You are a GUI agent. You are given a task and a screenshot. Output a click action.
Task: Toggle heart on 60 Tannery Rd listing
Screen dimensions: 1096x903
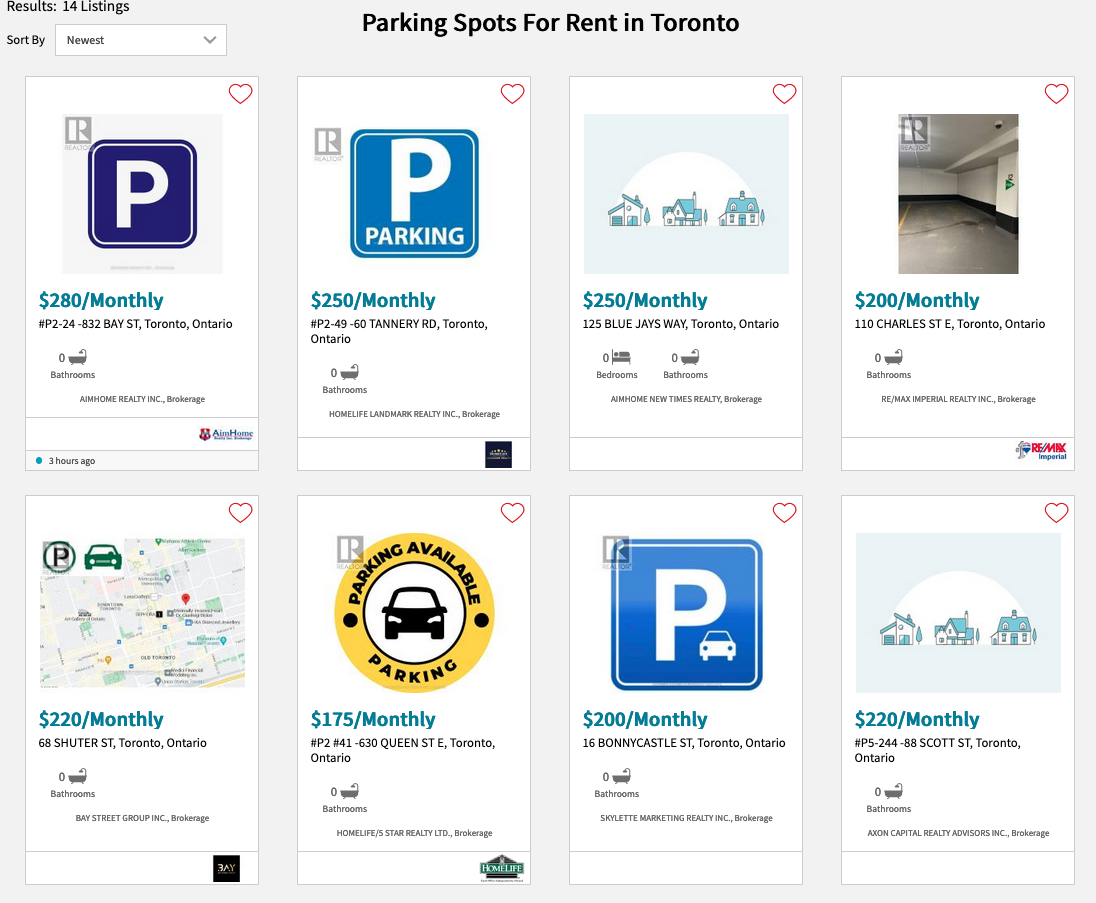click(512, 94)
